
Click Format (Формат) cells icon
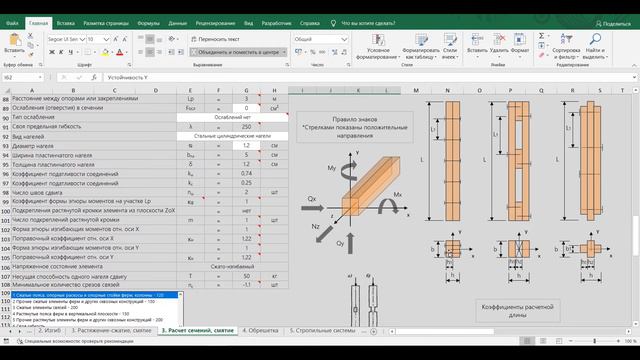coord(520,40)
